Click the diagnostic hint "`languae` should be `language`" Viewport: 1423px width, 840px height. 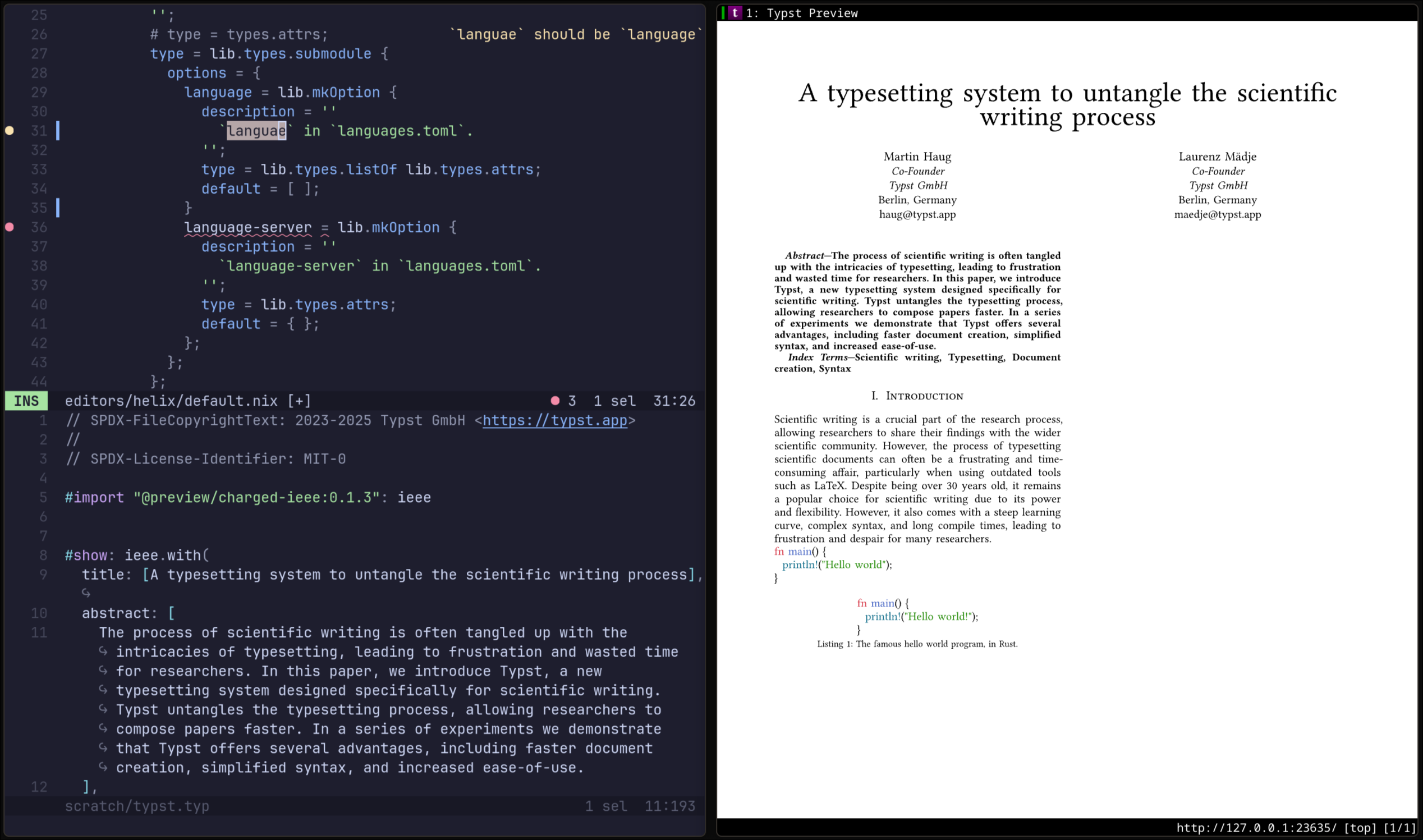point(576,35)
